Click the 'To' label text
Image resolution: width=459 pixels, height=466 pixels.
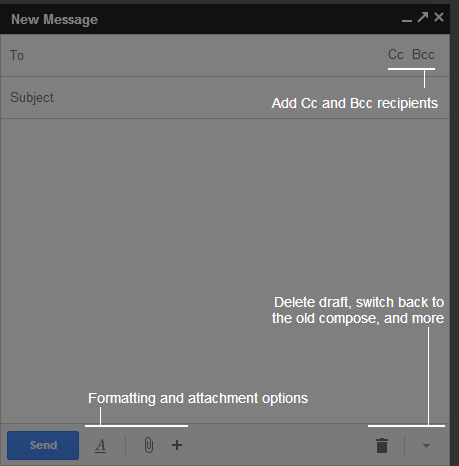[x=17, y=55]
